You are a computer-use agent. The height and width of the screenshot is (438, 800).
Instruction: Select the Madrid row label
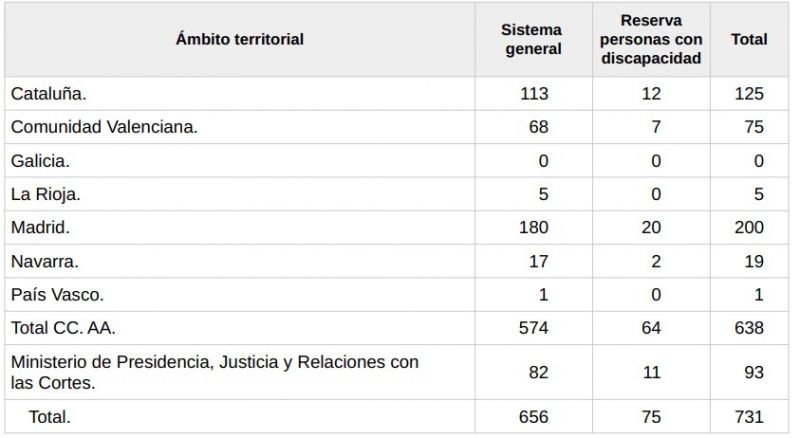40,228
